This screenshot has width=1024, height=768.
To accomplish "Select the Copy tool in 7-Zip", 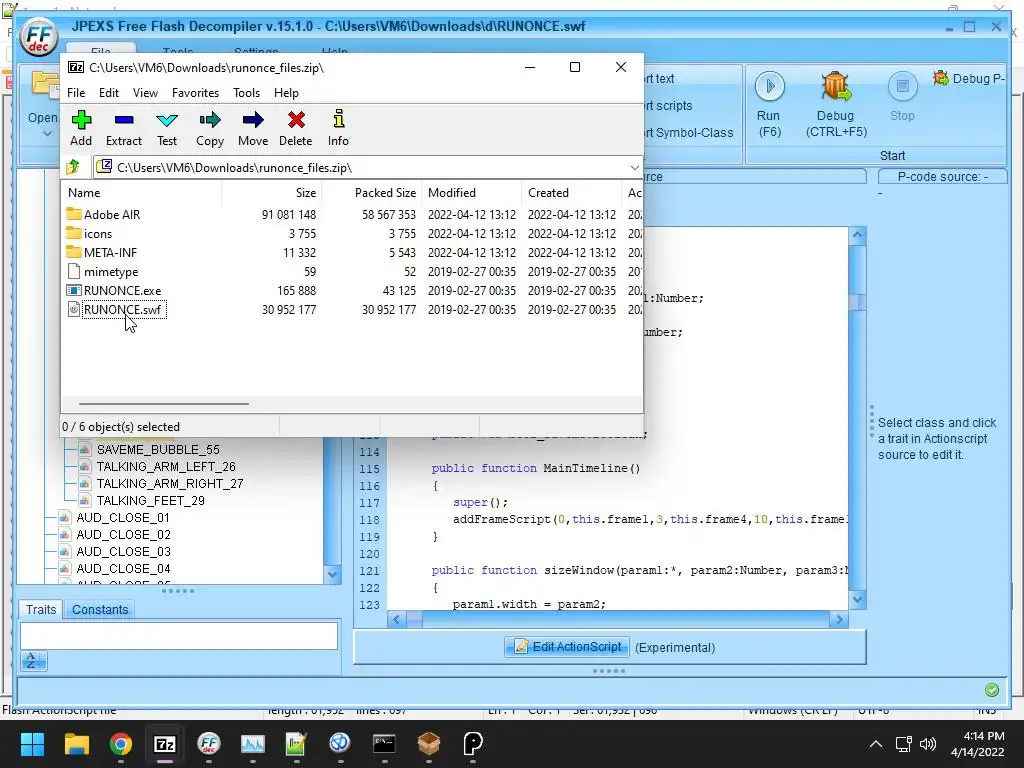I will click(x=210, y=128).
